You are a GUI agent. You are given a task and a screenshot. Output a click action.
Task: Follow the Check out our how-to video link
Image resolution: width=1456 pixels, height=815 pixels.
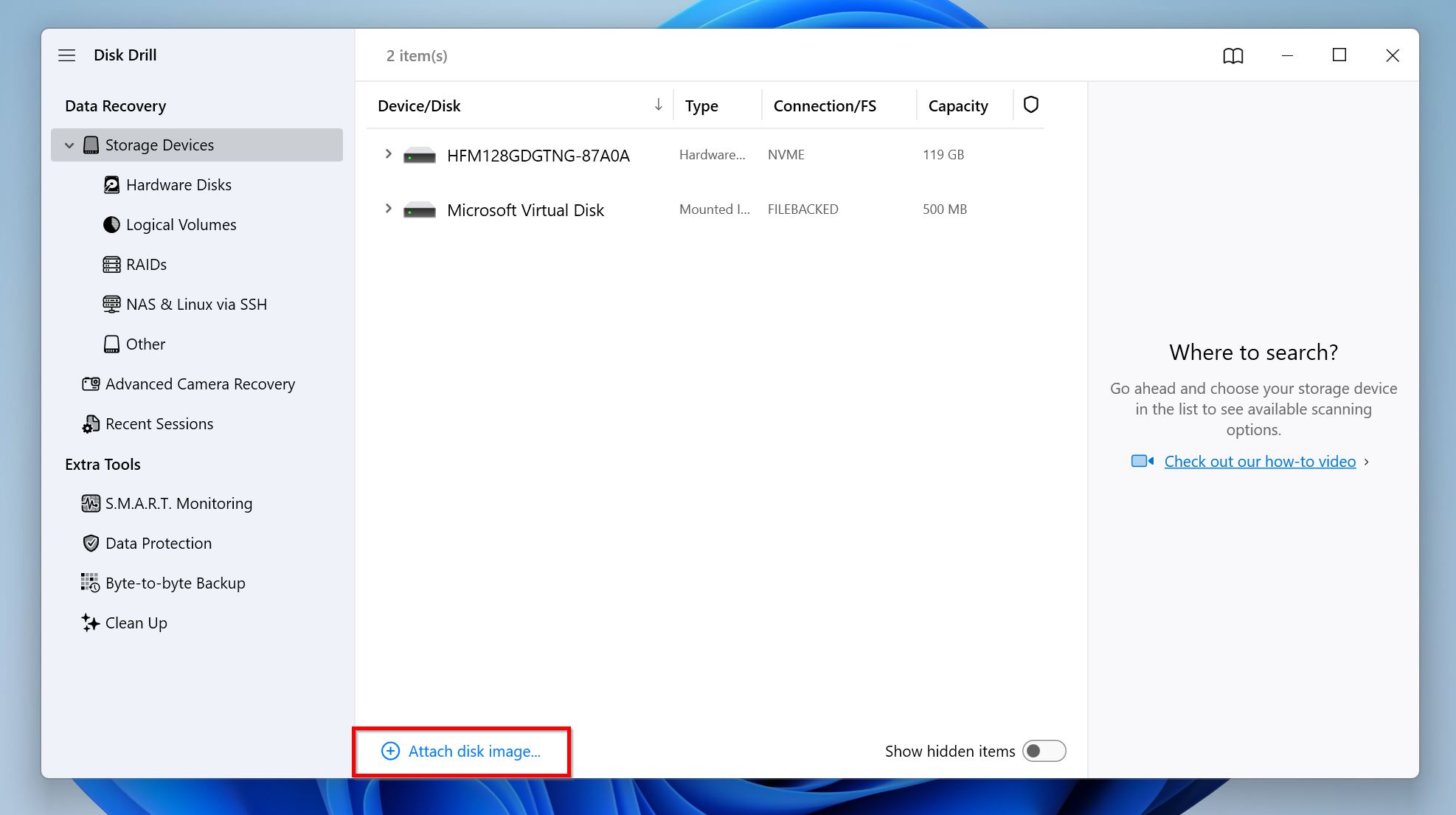click(x=1260, y=461)
